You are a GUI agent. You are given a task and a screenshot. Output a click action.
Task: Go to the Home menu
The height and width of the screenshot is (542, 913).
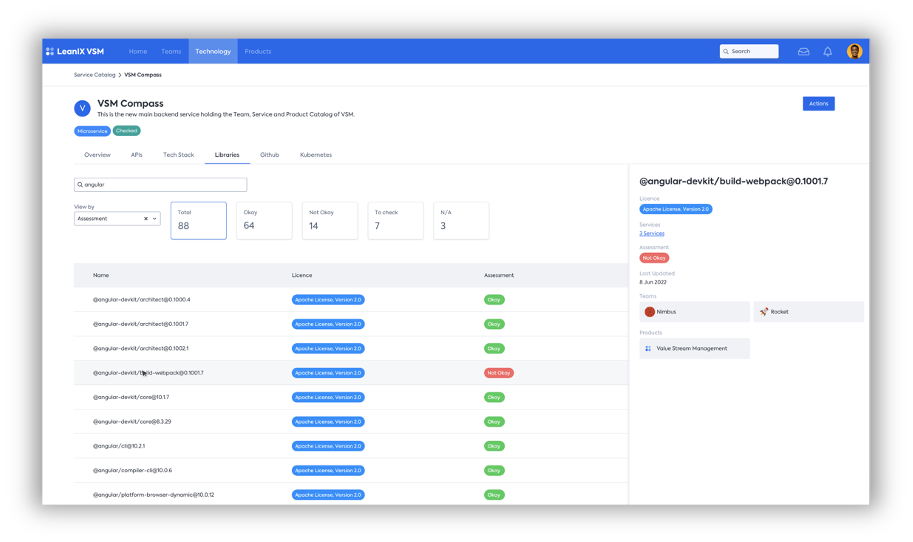[138, 51]
